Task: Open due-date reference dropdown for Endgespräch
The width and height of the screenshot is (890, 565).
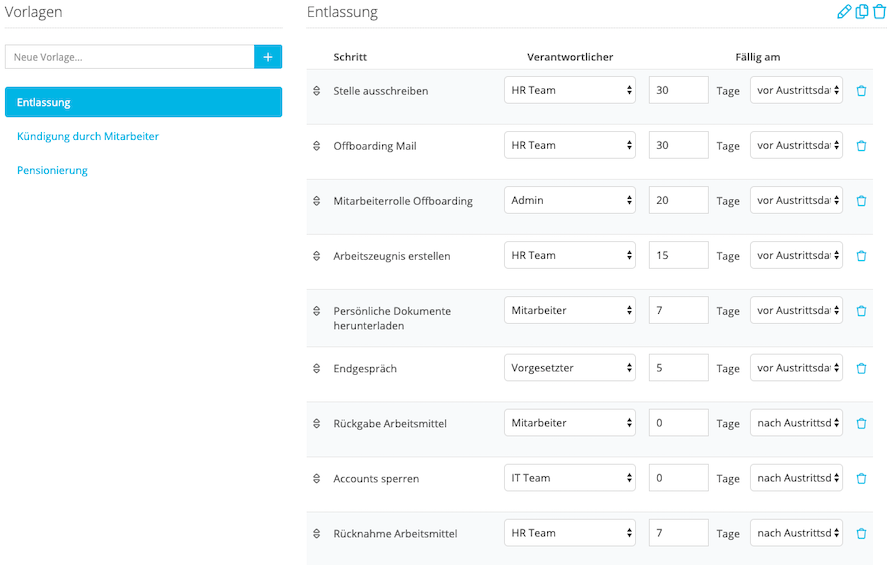Action: pyautogui.click(x=796, y=368)
